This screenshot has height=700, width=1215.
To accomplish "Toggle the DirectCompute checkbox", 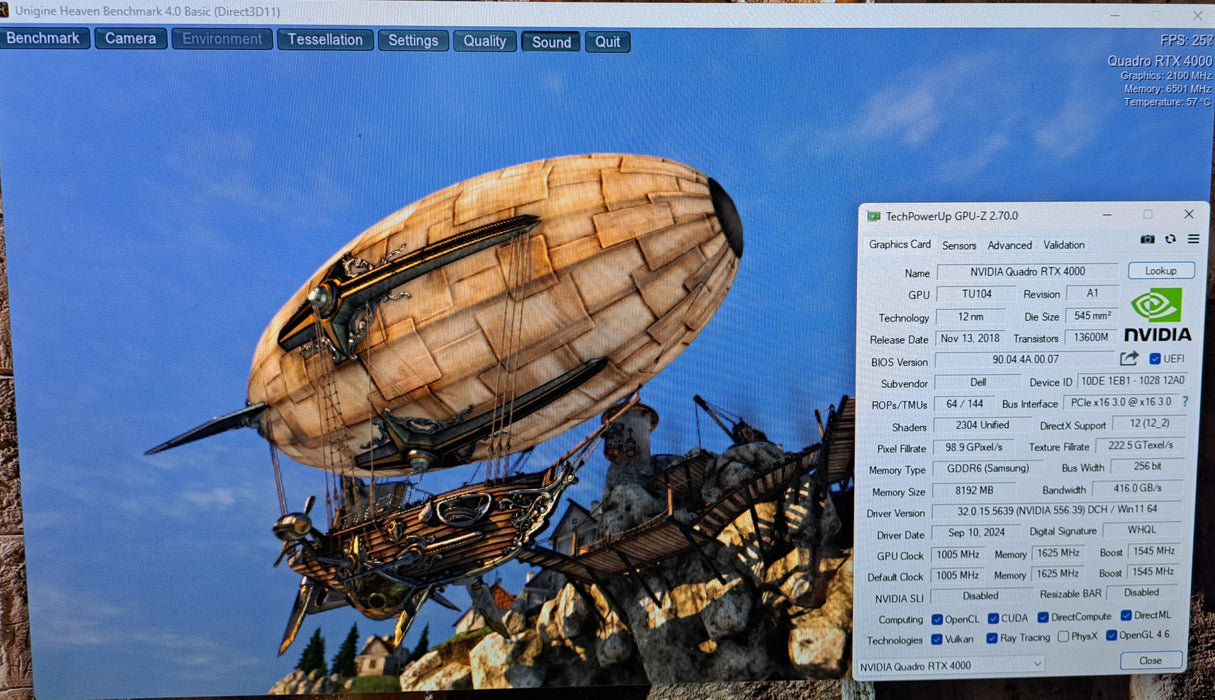I will [1042, 617].
